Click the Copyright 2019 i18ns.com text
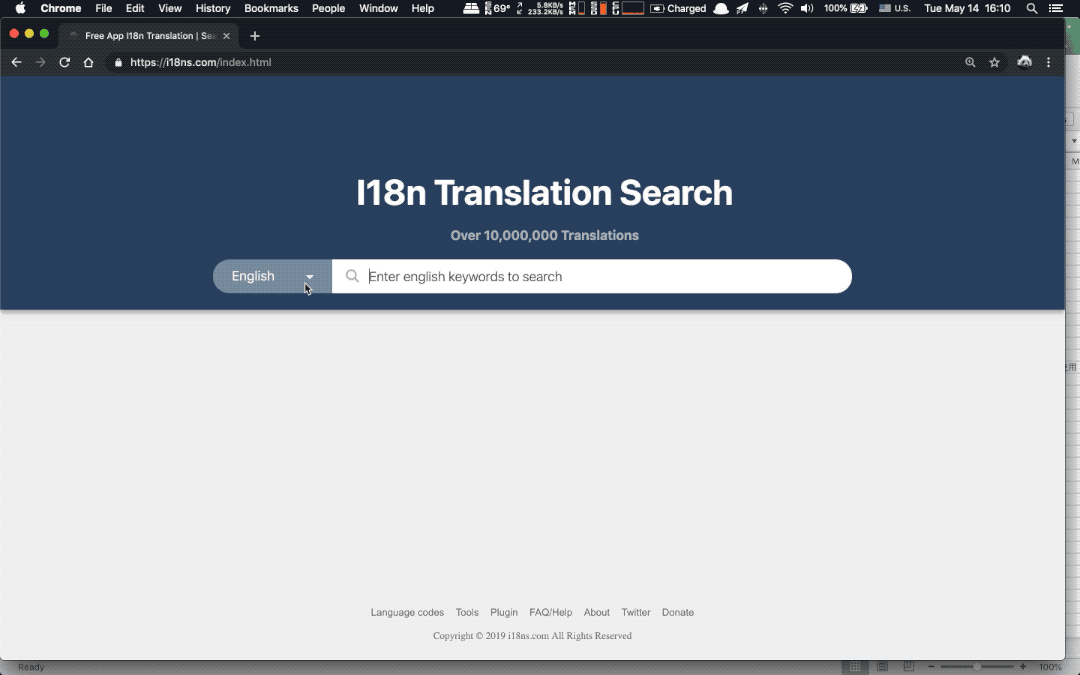This screenshot has height=675, width=1080. (532, 636)
